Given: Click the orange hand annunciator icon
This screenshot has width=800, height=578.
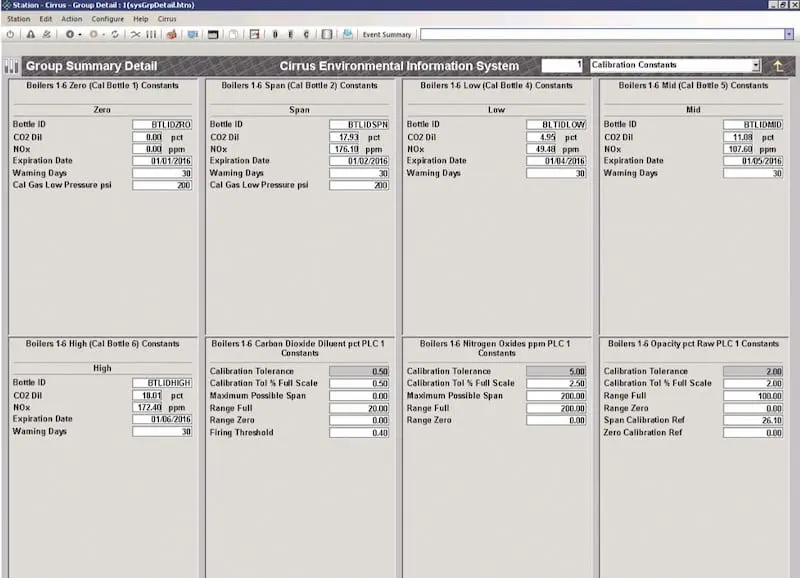Looking at the screenshot, I should click(170, 33).
